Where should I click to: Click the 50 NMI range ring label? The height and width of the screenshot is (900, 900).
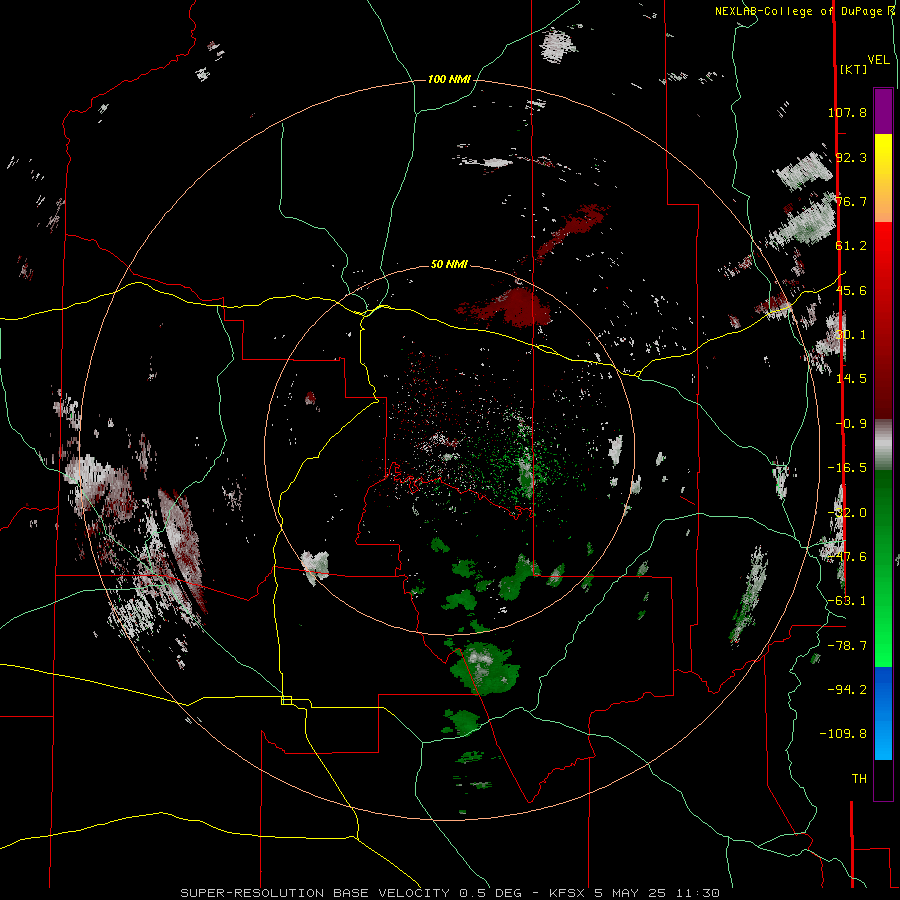pyautogui.click(x=449, y=264)
